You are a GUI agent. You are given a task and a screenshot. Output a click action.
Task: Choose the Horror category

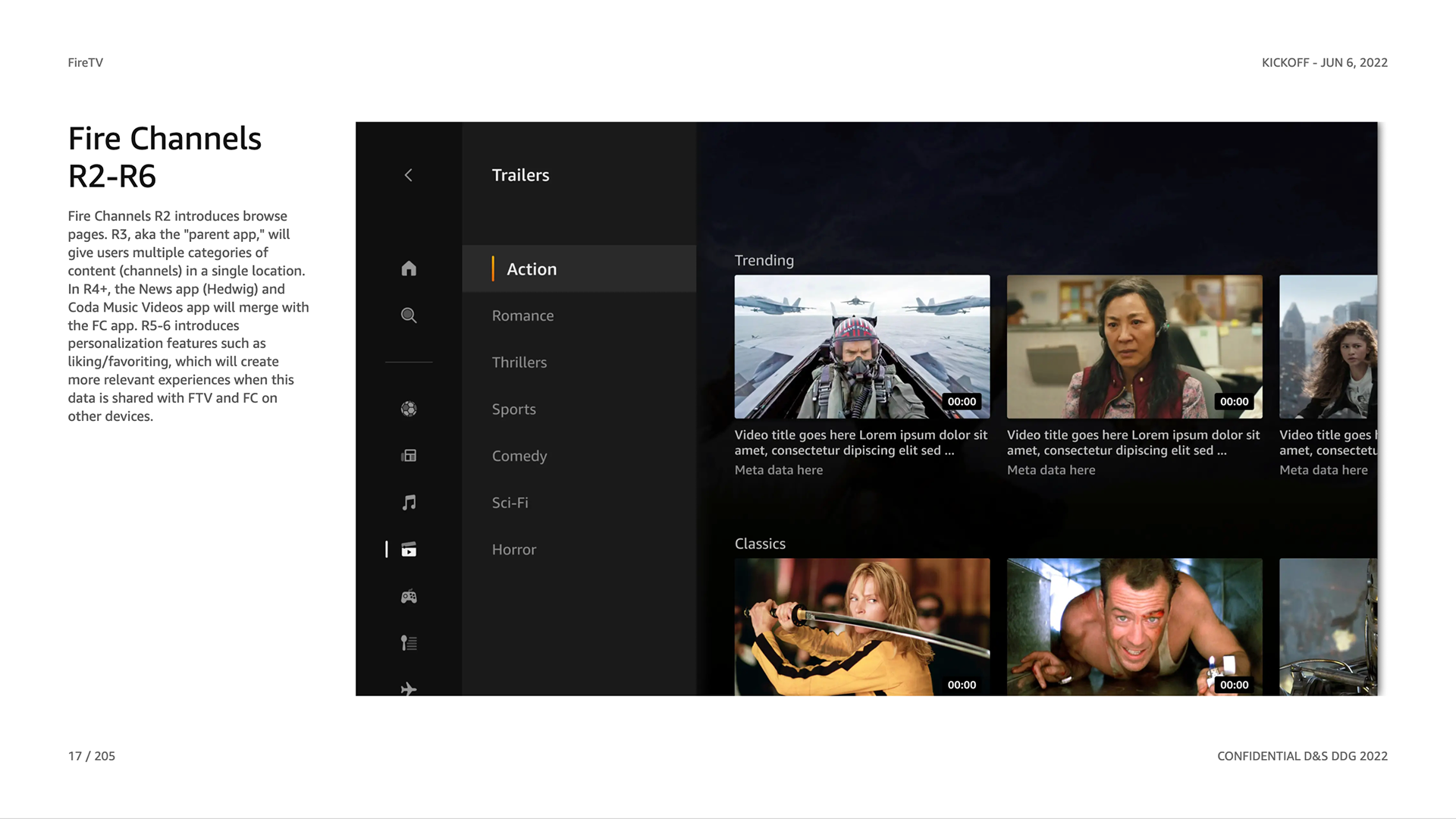(513, 550)
